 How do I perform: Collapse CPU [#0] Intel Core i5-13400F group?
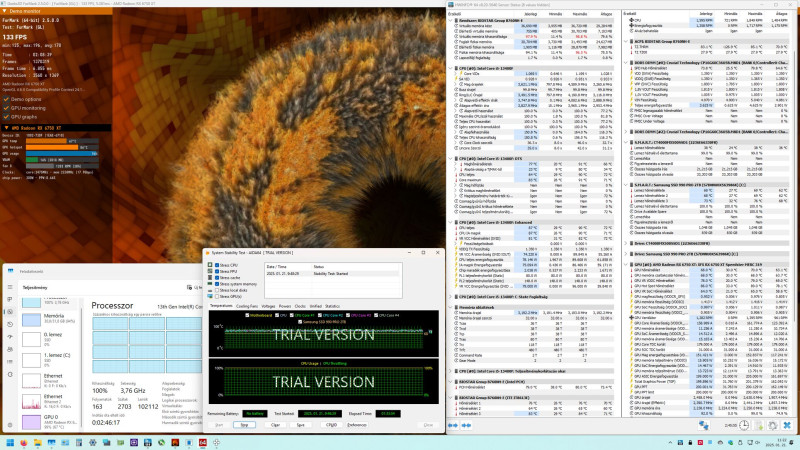click(x=451, y=68)
